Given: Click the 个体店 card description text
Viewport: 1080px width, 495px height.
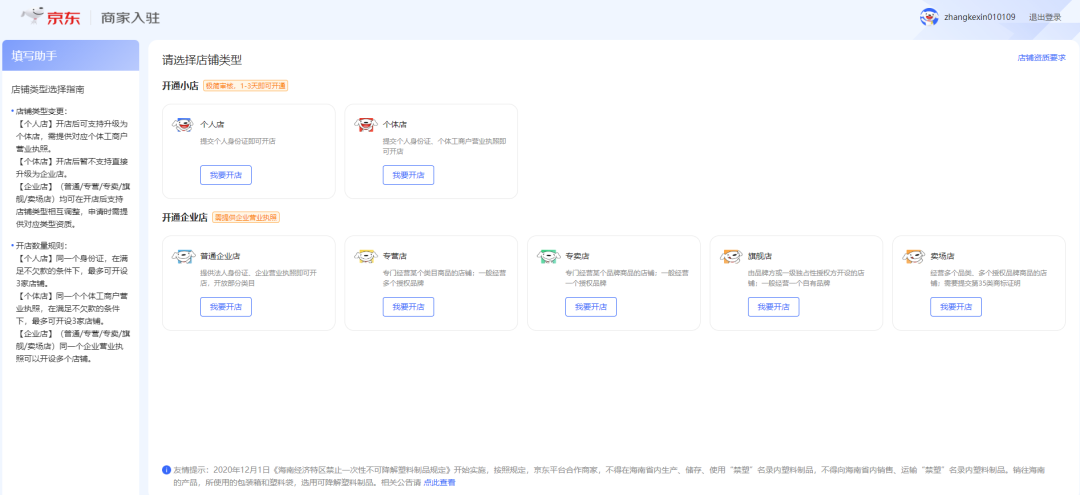Looking at the screenshot, I should coord(445,145).
